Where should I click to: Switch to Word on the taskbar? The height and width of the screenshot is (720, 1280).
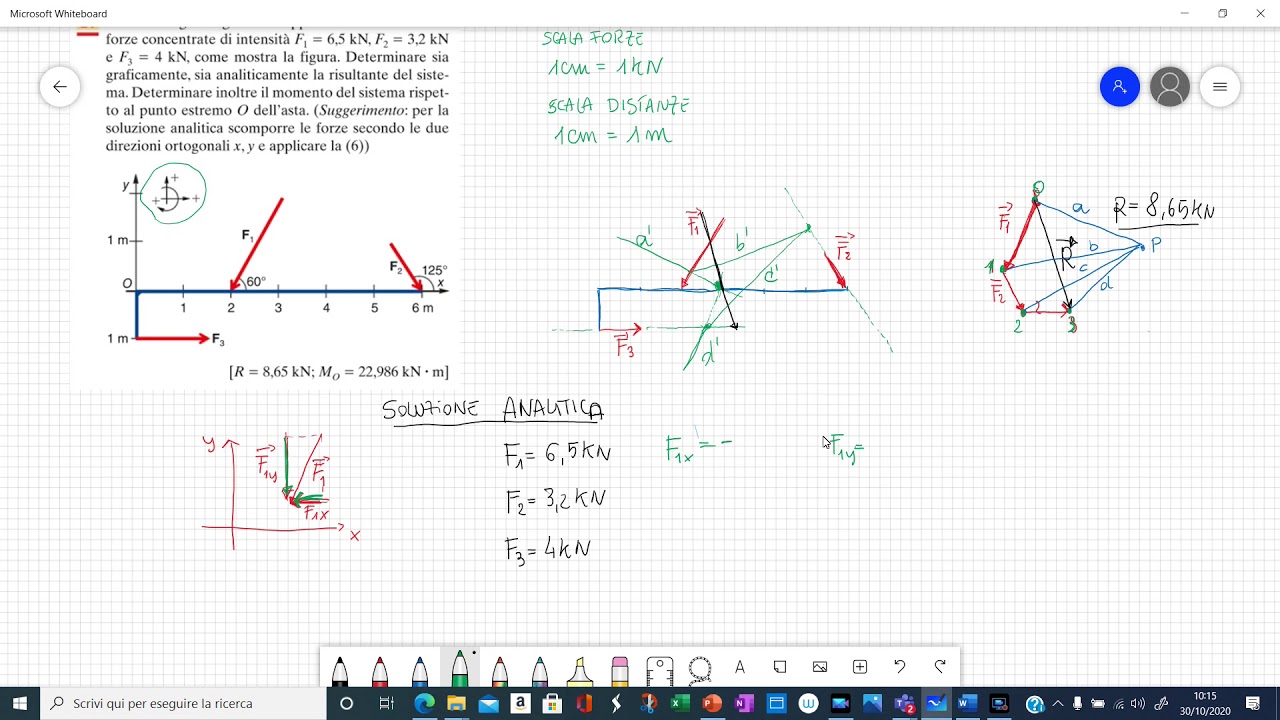[x=967, y=704]
